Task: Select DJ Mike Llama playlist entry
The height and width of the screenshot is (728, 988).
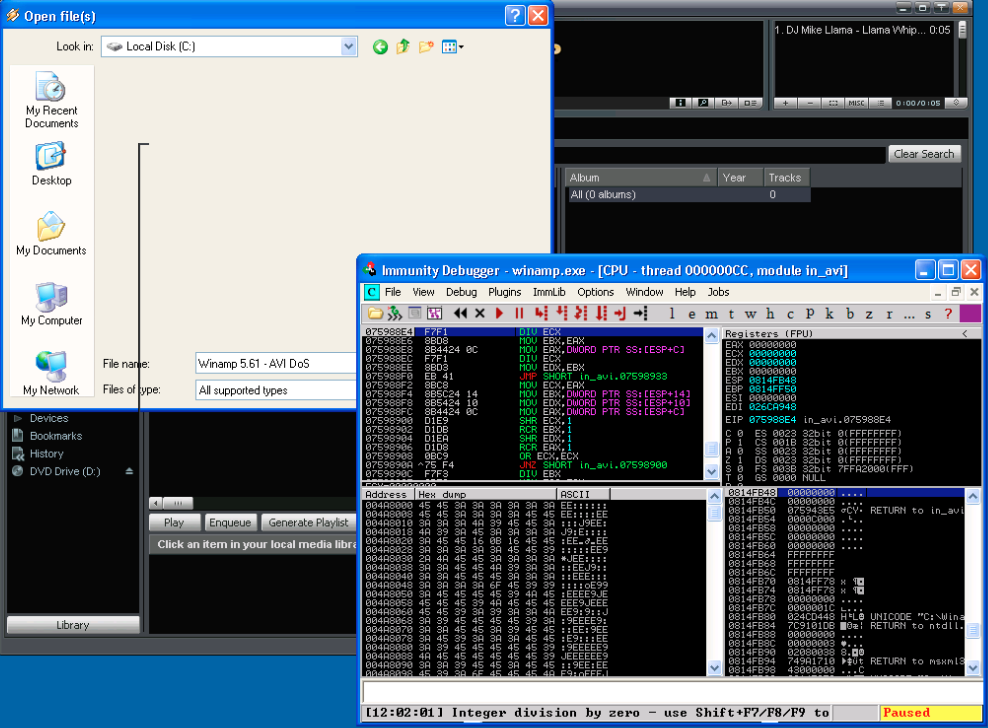Action: pyautogui.click(x=863, y=30)
